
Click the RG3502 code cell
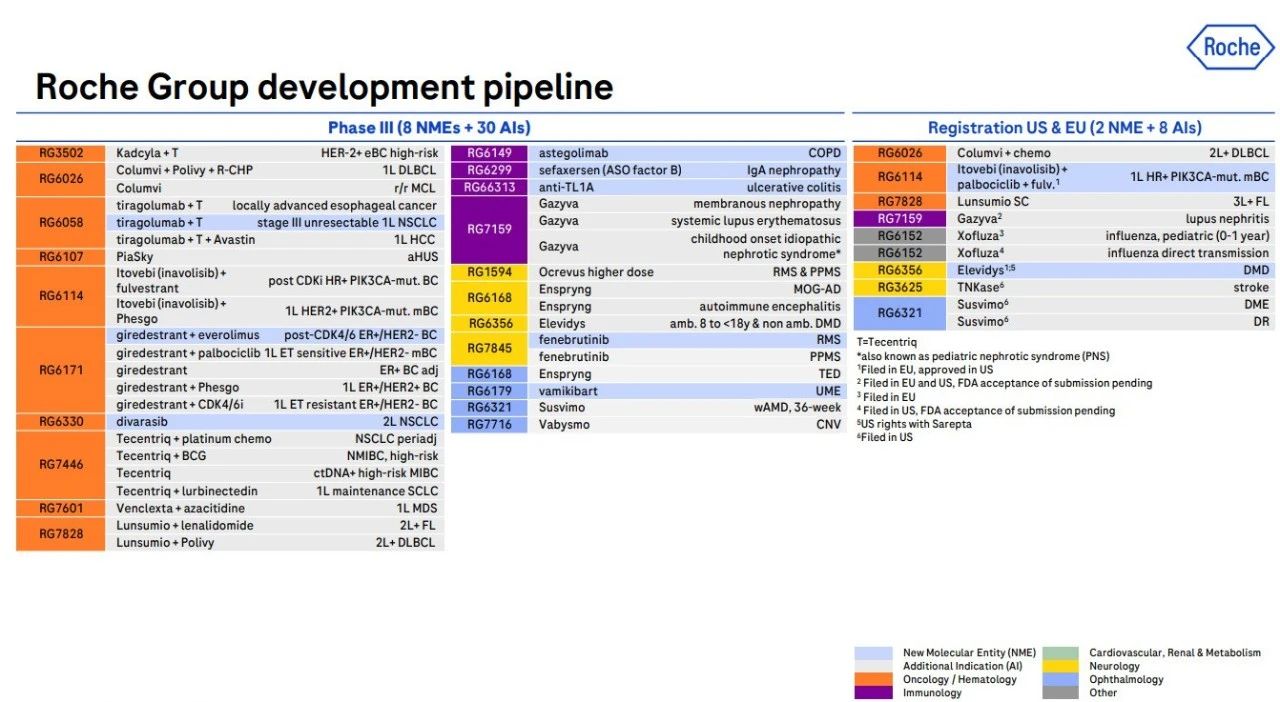61,153
